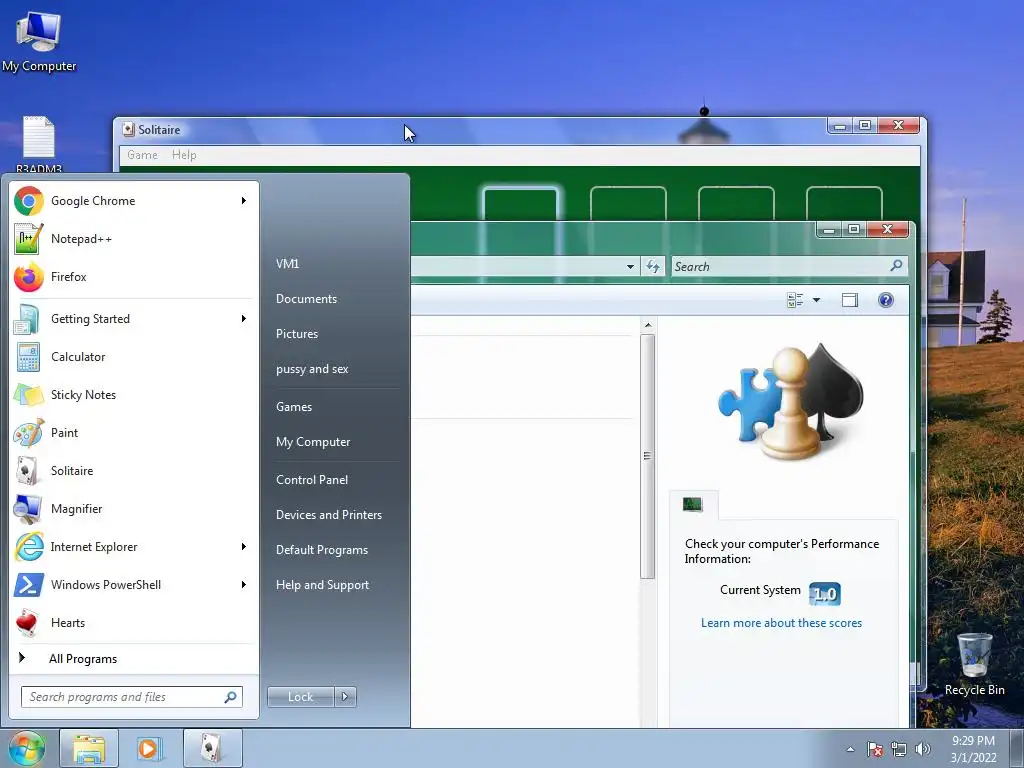Expand All Programs list

(x=133, y=659)
